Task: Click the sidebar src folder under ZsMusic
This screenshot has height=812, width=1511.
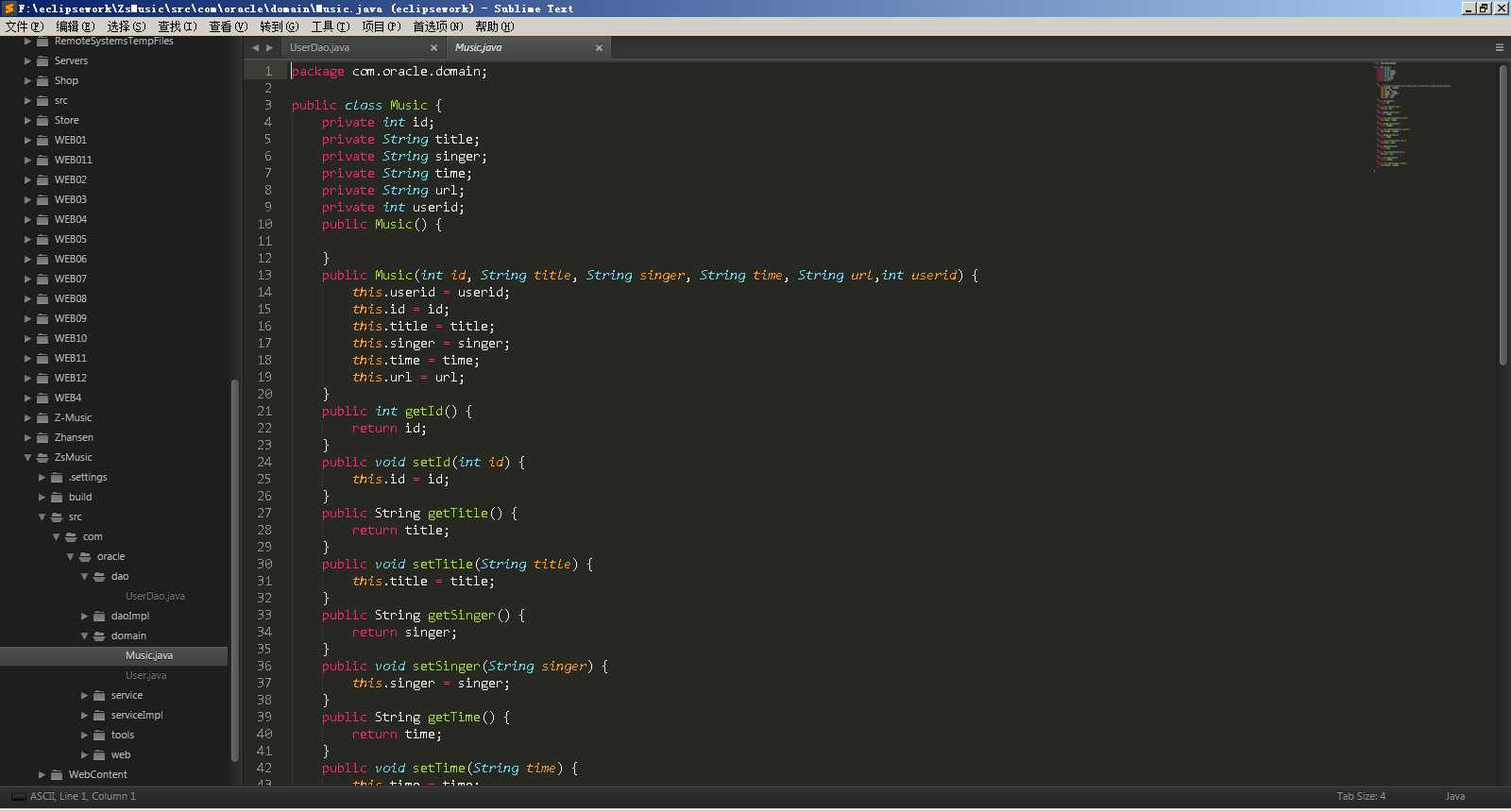Action: [x=76, y=516]
